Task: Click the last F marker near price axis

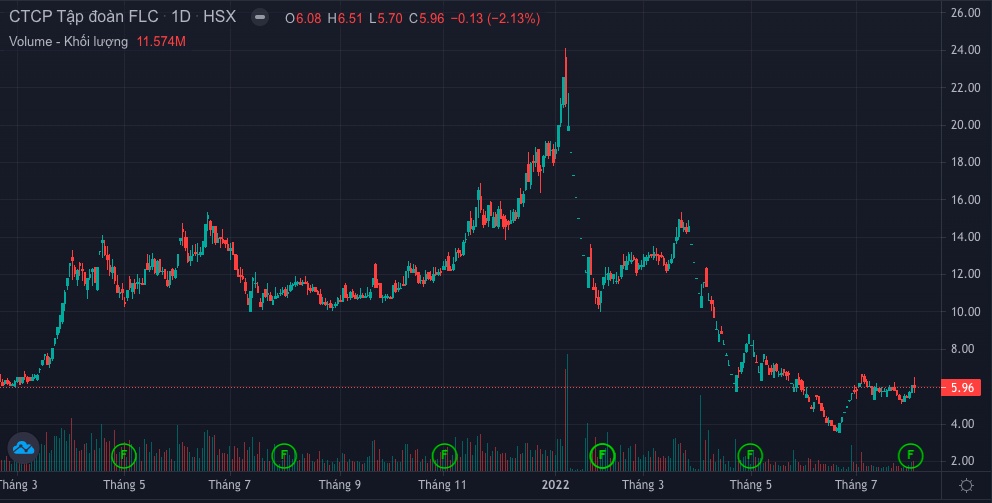Action: click(910, 456)
